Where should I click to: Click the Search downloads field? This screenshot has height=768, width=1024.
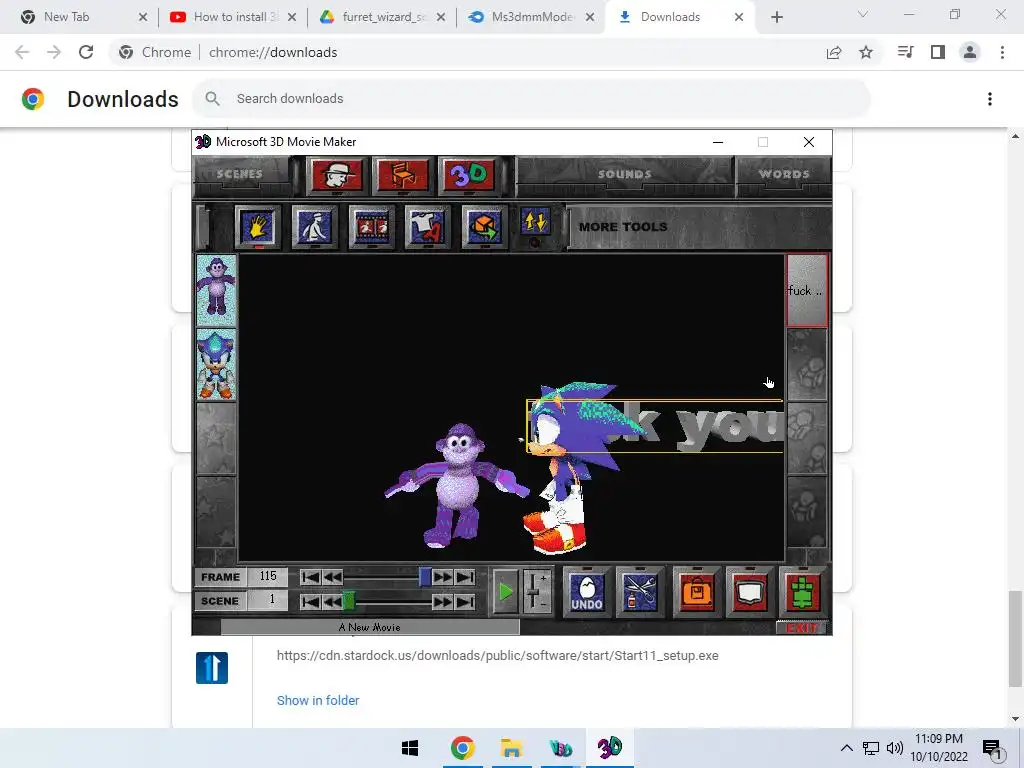click(531, 99)
